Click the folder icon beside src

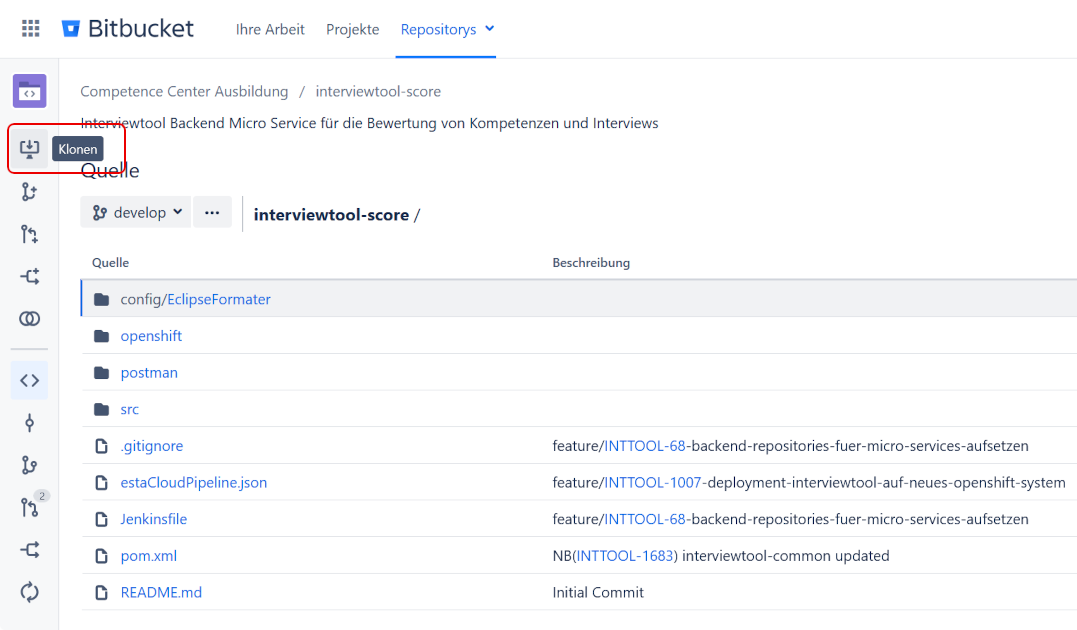click(102, 409)
